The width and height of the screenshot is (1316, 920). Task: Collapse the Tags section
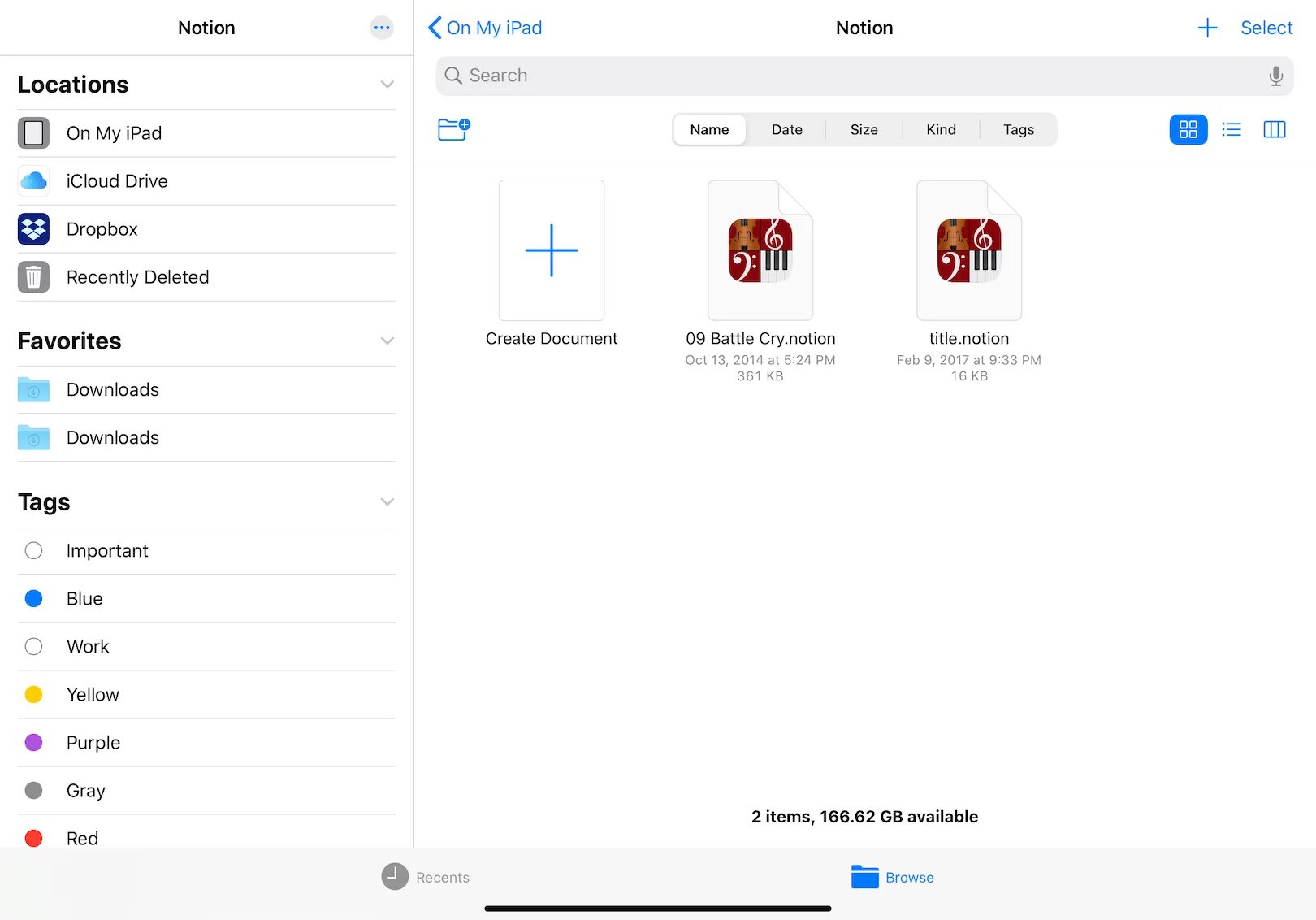387,501
